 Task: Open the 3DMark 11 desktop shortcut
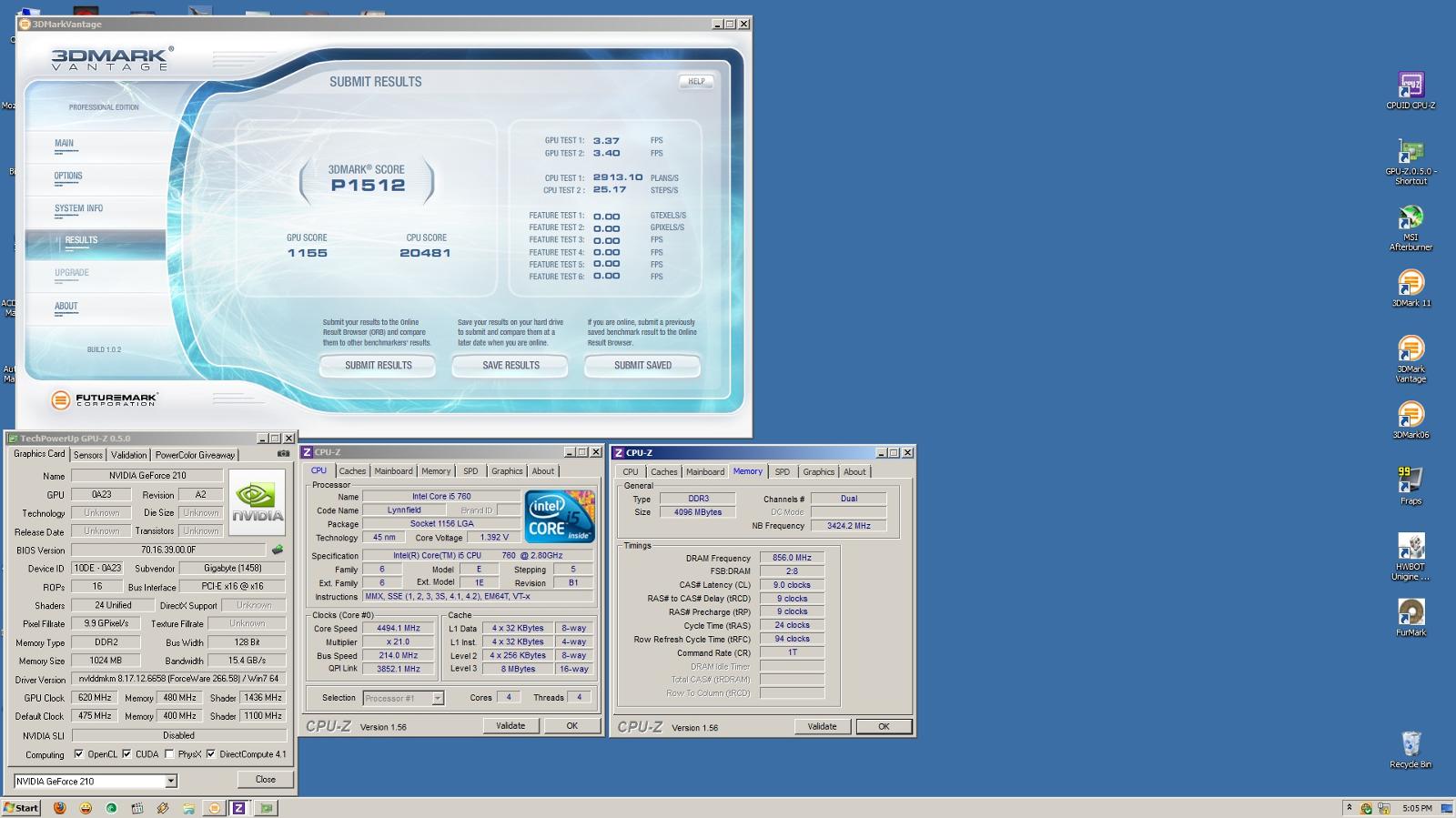tap(1410, 289)
